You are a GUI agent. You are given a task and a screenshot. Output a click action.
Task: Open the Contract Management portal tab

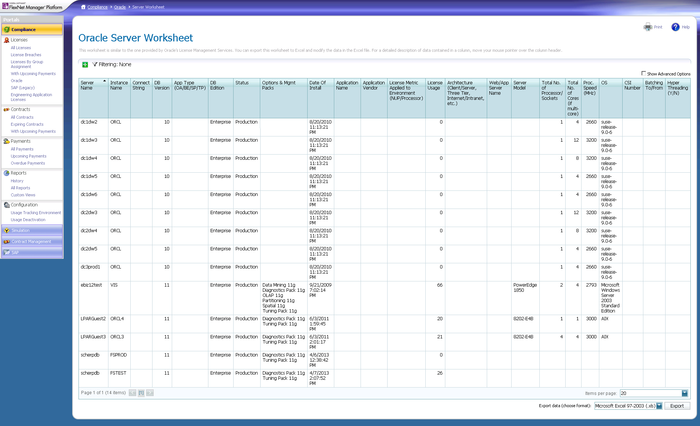[x=31, y=241]
